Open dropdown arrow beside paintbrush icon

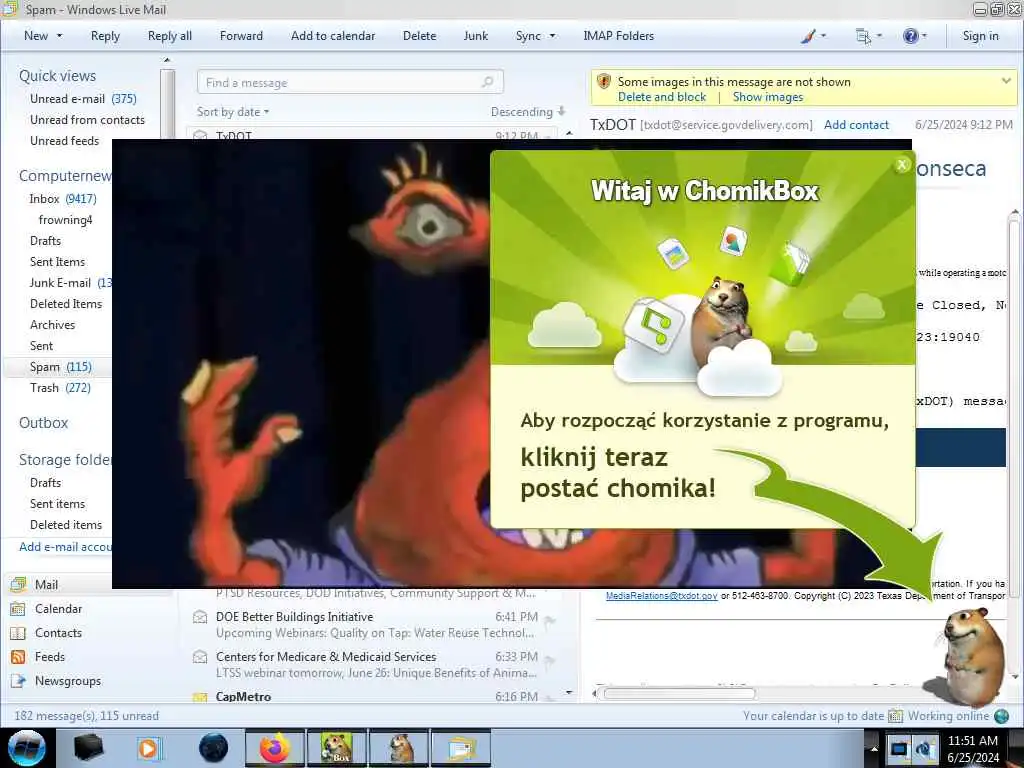(x=824, y=36)
